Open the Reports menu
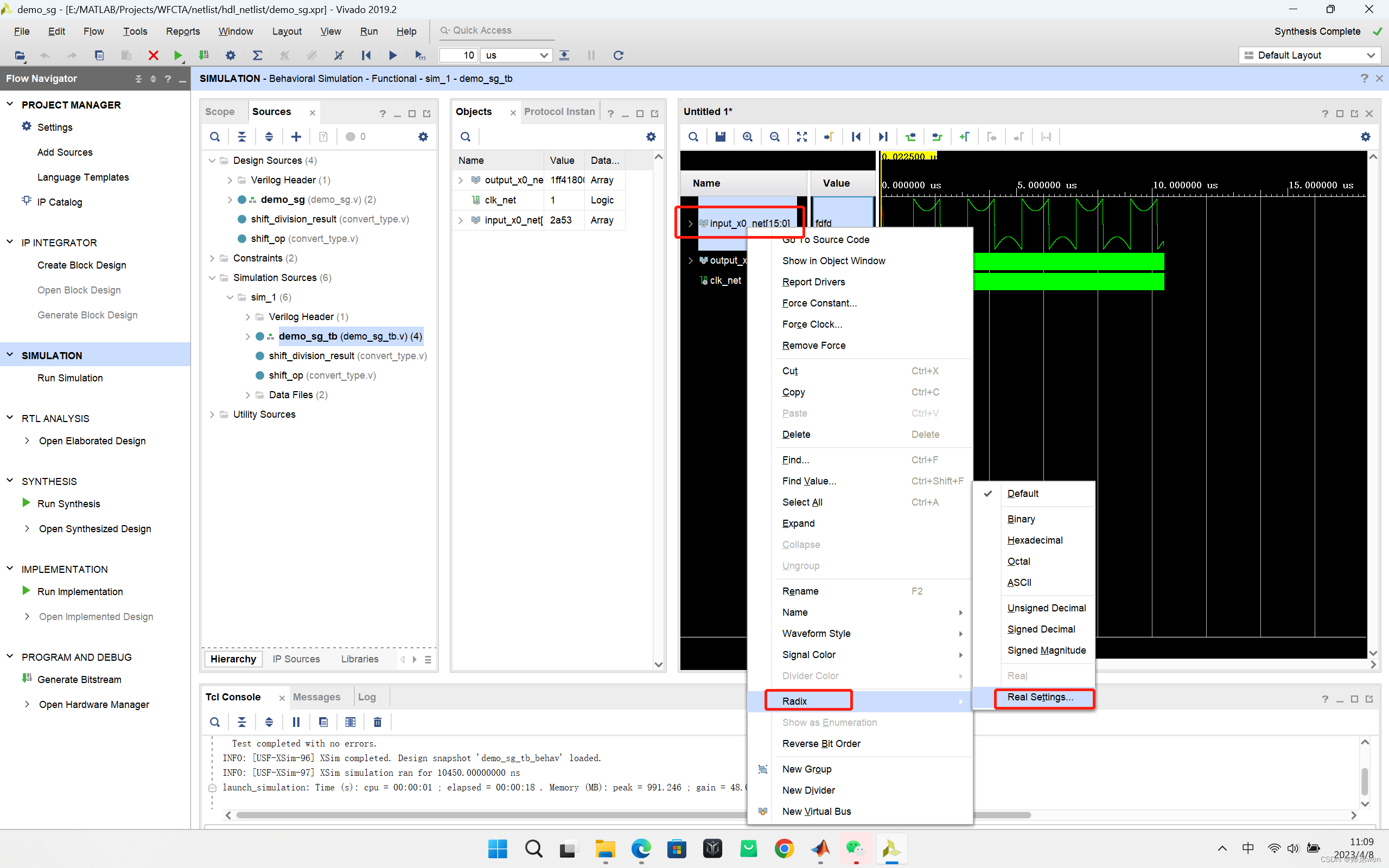1389x868 pixels. click(182, 31)
